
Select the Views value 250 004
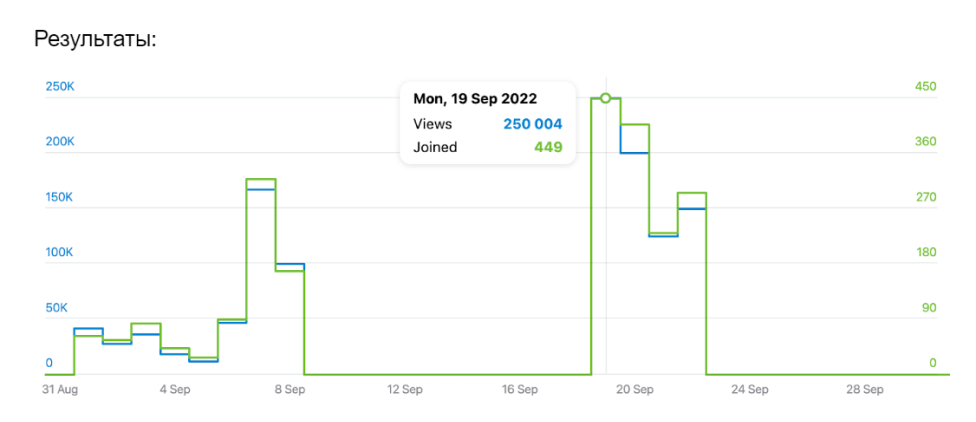coord(532,124)
